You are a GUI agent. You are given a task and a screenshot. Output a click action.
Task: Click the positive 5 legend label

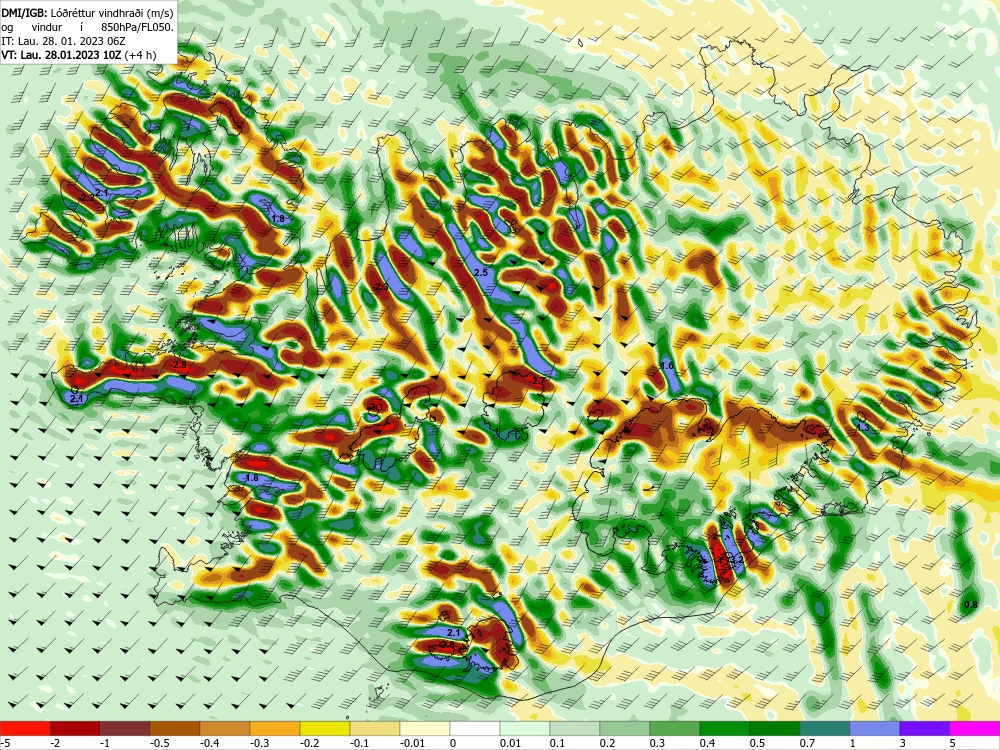point(952,742)
